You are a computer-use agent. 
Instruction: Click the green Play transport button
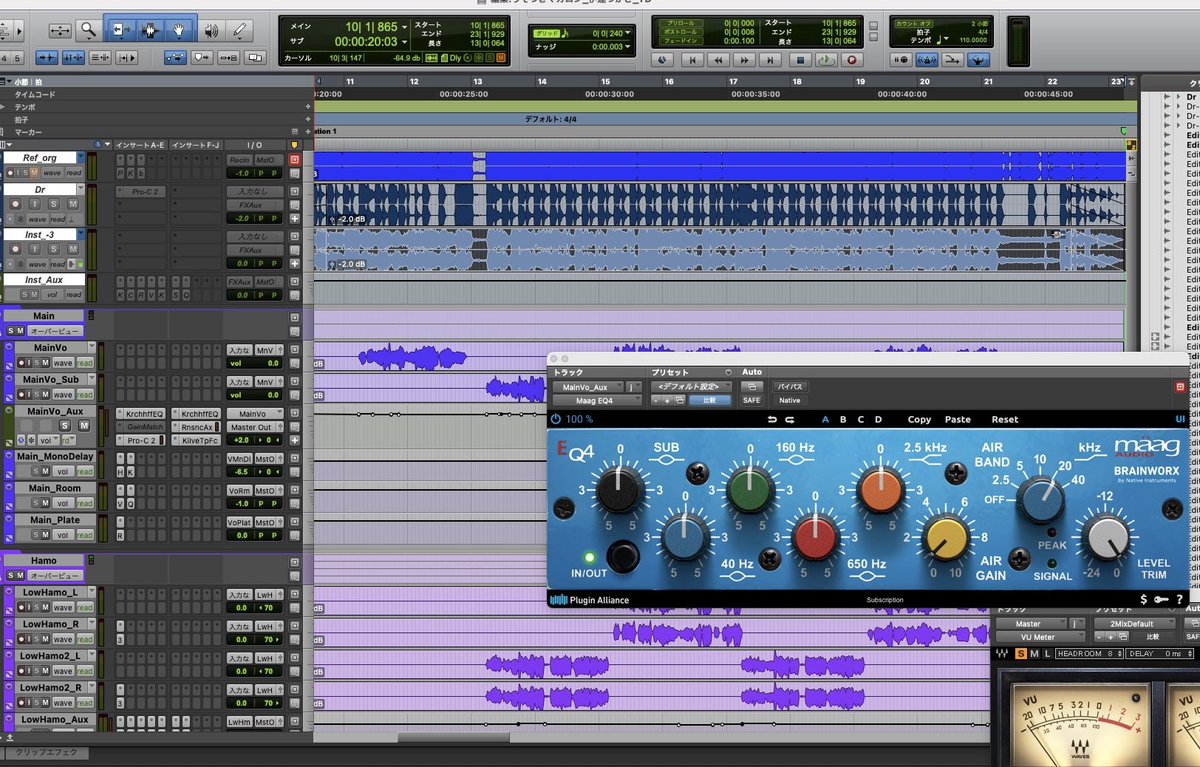click(826, 60)
